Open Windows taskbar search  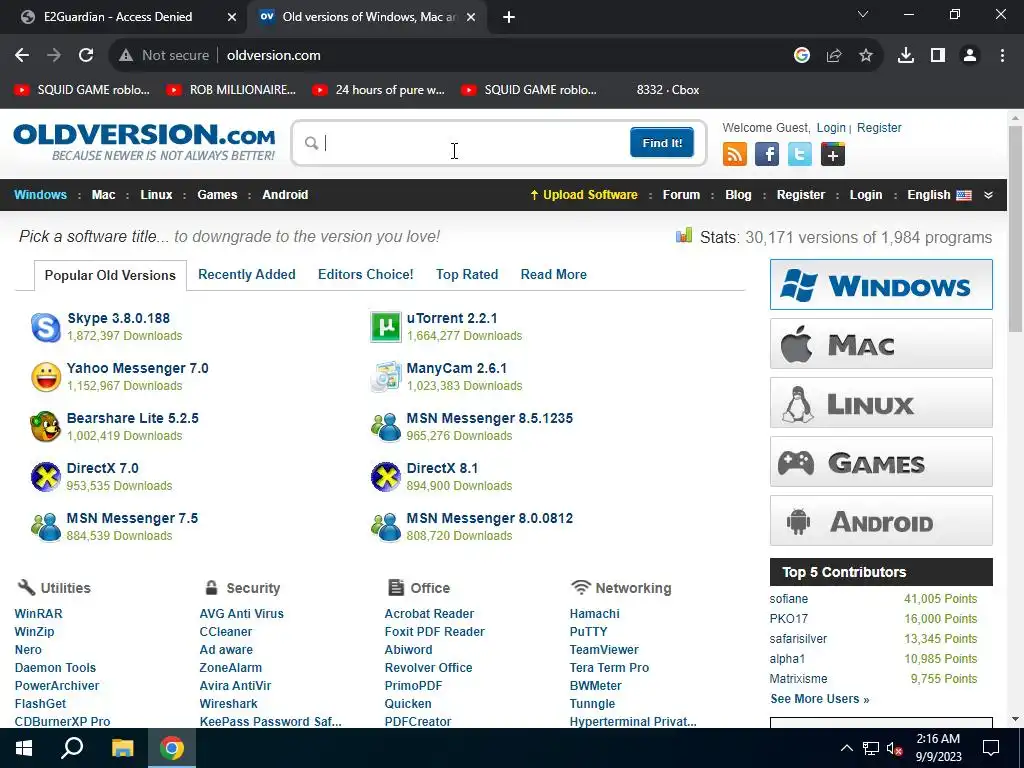pos(72,748)
